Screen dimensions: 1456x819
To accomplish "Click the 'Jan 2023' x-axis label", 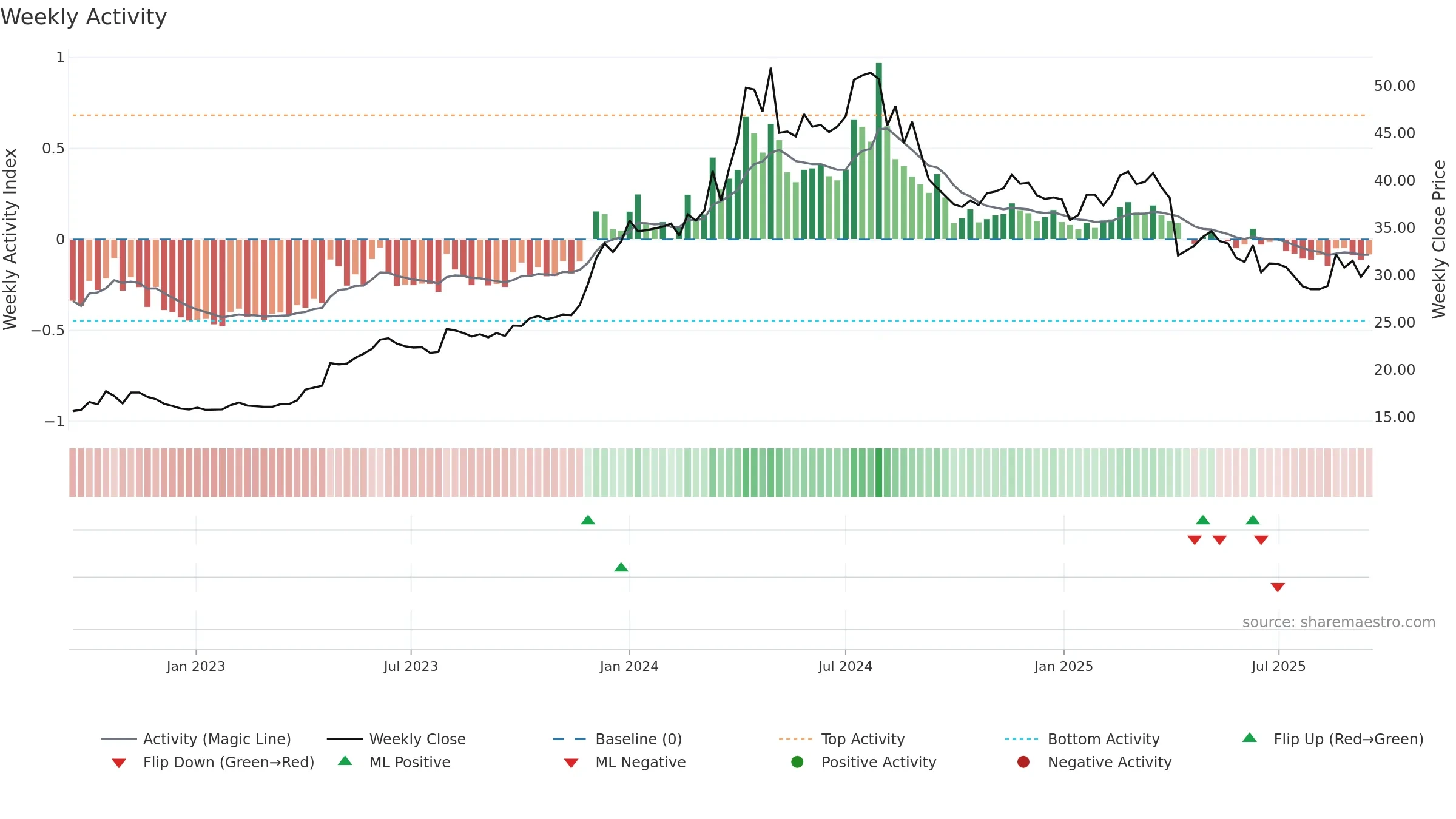I will 196,666.
